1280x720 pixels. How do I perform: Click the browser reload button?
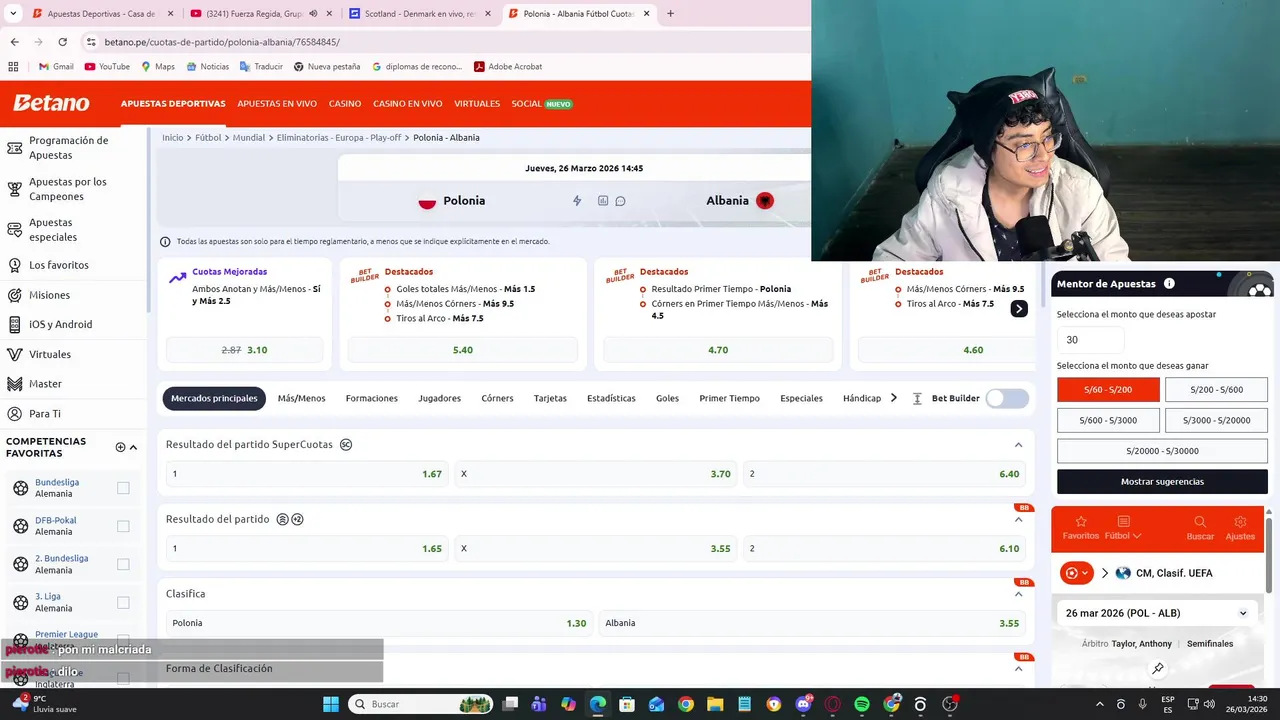point(62,42)
